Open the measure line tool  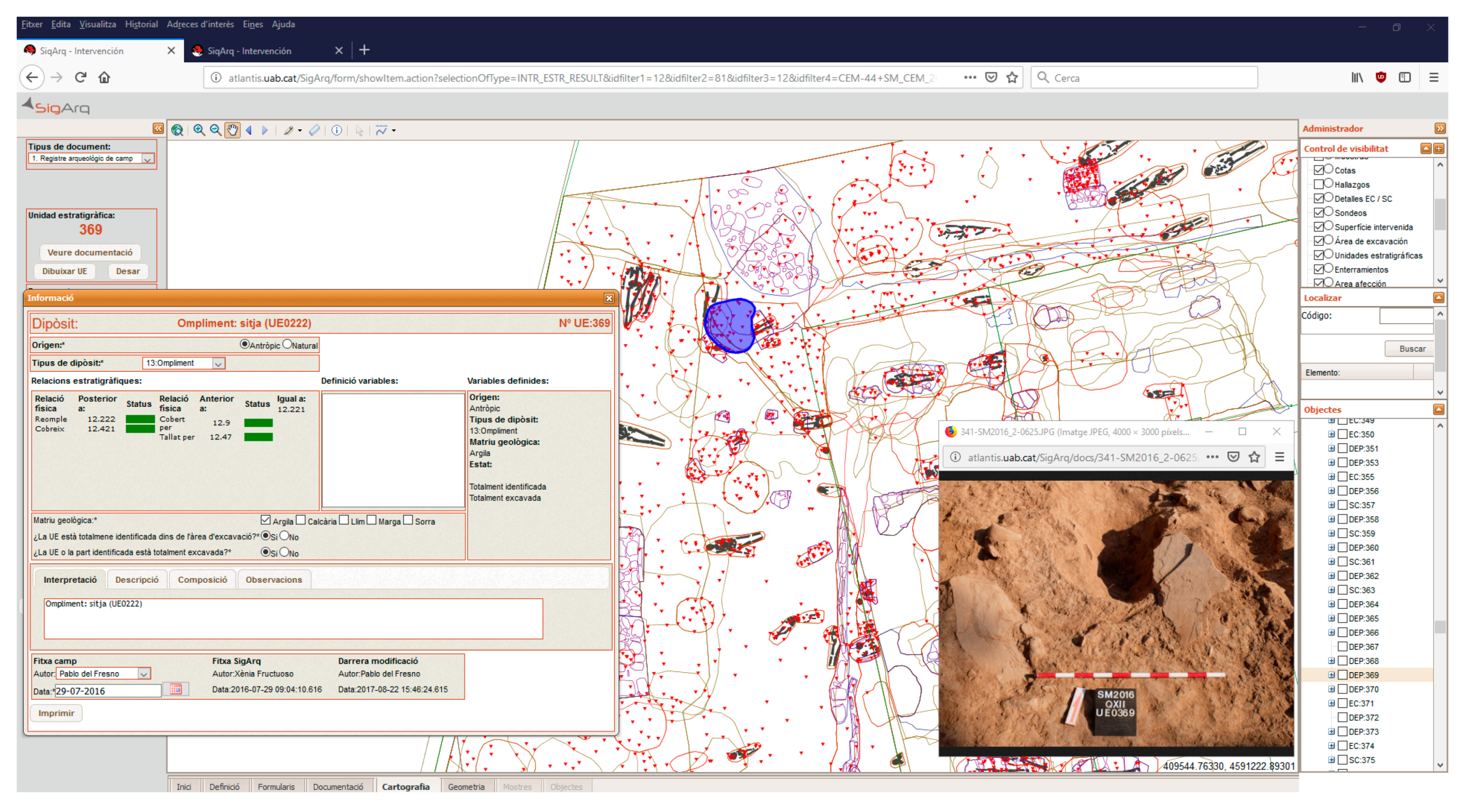(x=381, y=130)
